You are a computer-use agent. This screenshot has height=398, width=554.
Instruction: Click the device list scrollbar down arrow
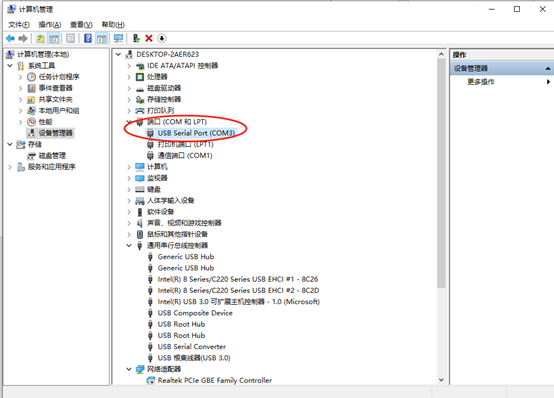[x=441, y=380]
